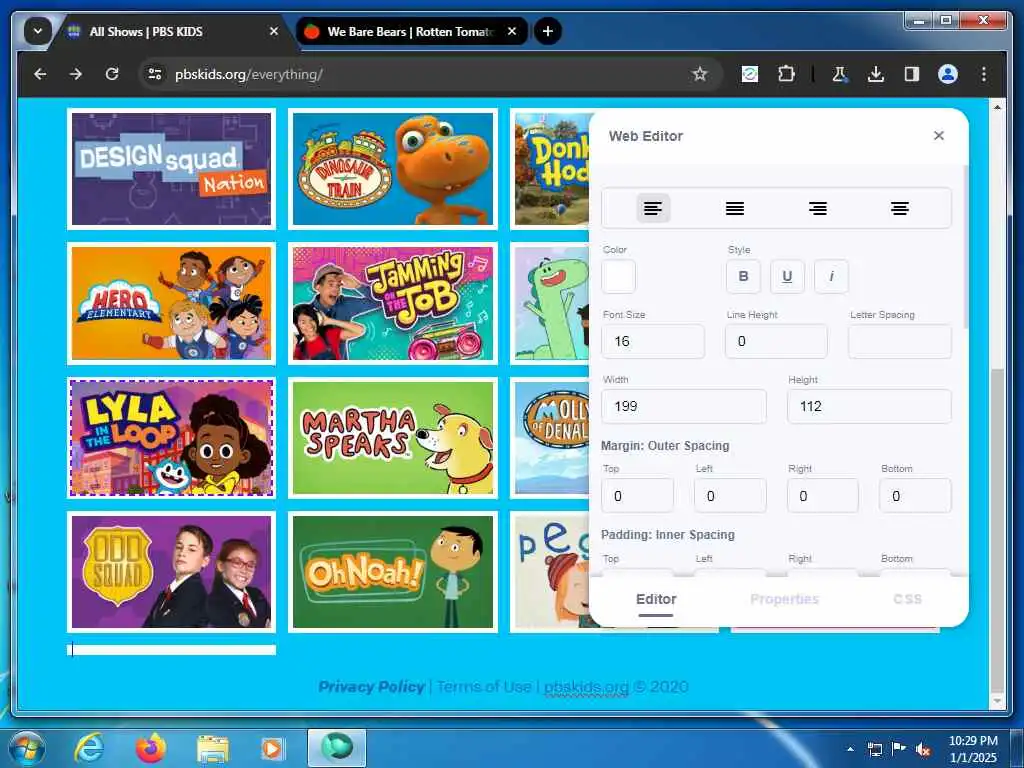The width and height of the screenshot is (1024, 768).
Task: Open the Extensions puzzle icon
Action: click(x=786, y=74)
